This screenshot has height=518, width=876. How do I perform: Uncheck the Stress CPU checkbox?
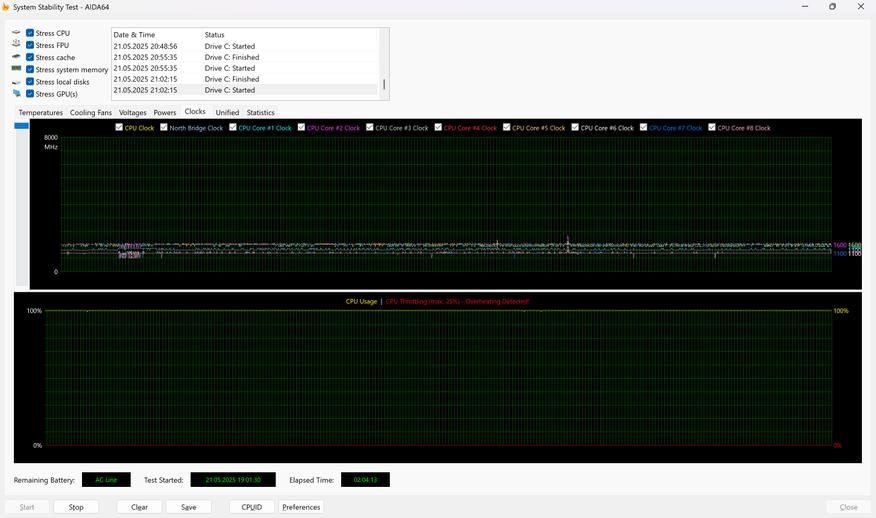coord(30,33)
